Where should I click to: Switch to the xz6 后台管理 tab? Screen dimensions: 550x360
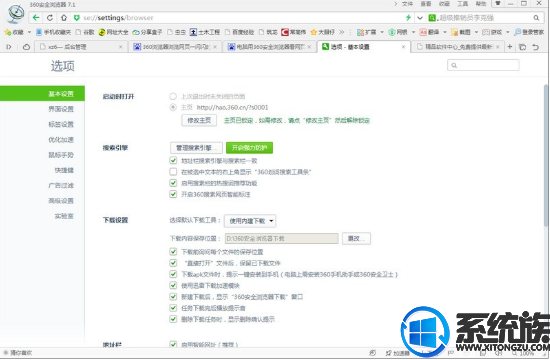(80, 47)
